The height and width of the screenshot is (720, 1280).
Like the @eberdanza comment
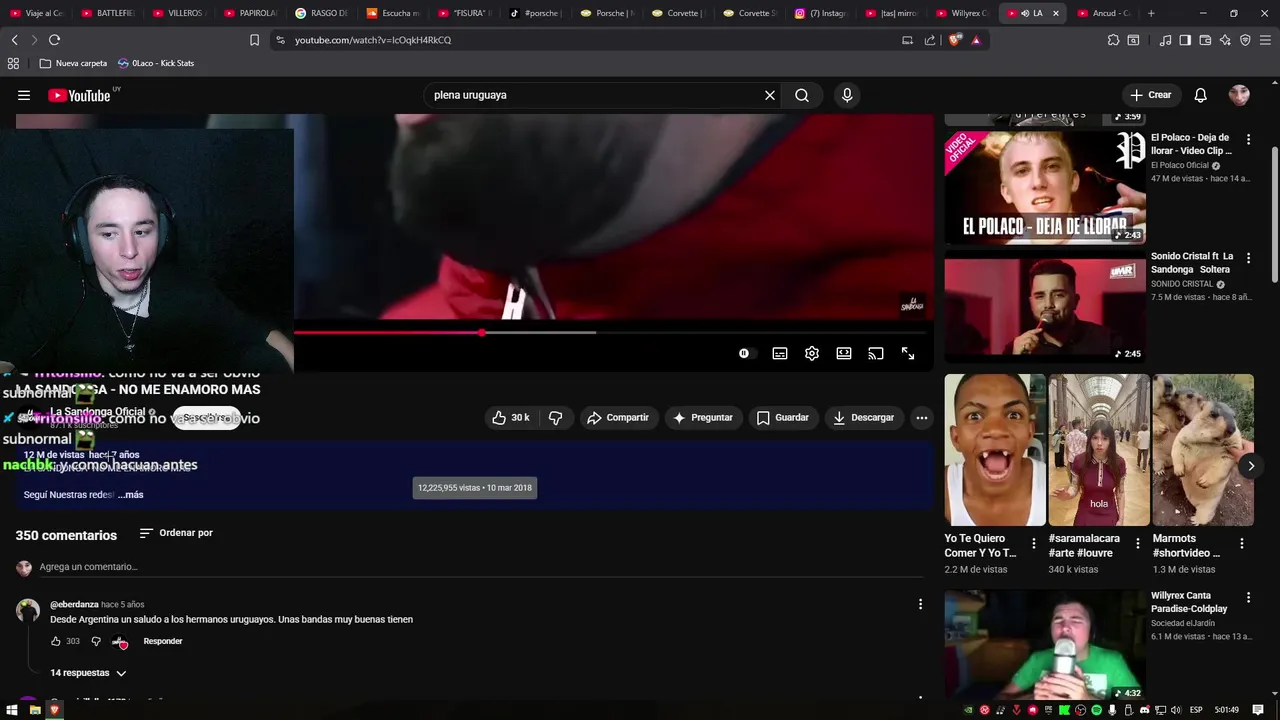56,641
